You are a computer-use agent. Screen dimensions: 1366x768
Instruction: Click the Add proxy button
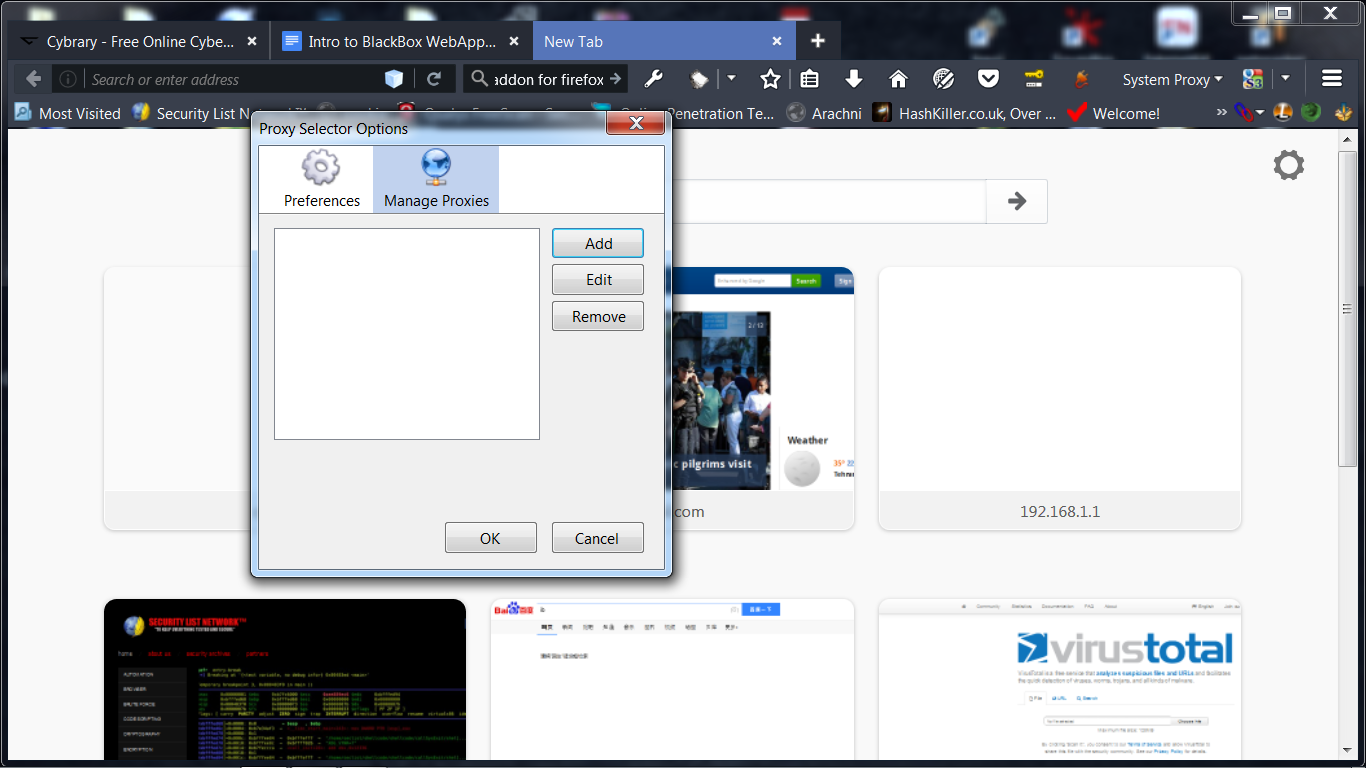598,243
